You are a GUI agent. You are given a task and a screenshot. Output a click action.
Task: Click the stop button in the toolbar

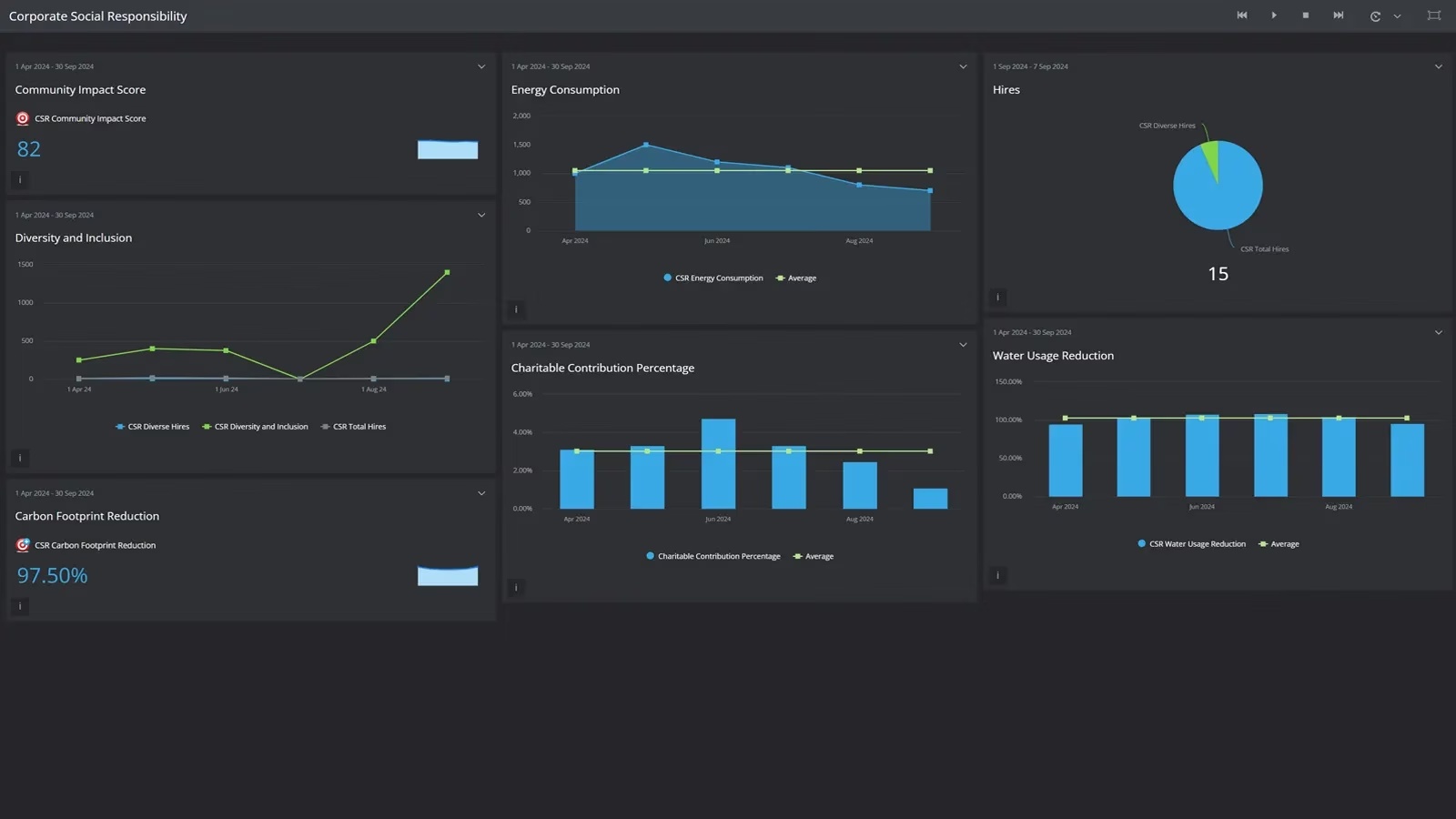tap(1305, 15)
